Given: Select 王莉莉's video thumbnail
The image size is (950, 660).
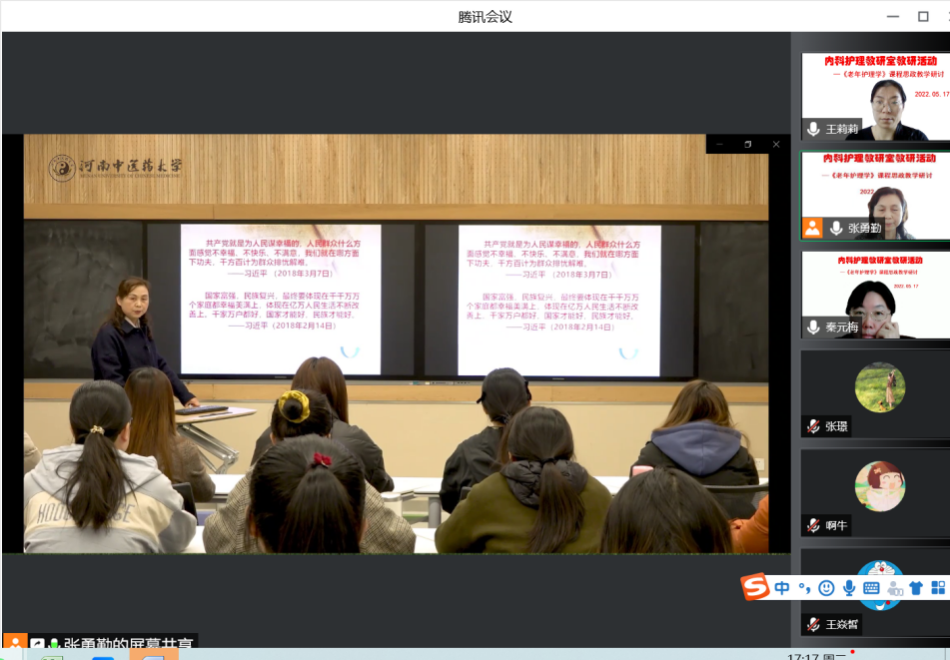Looking at the screenshot, I should [x=875, y=96].
